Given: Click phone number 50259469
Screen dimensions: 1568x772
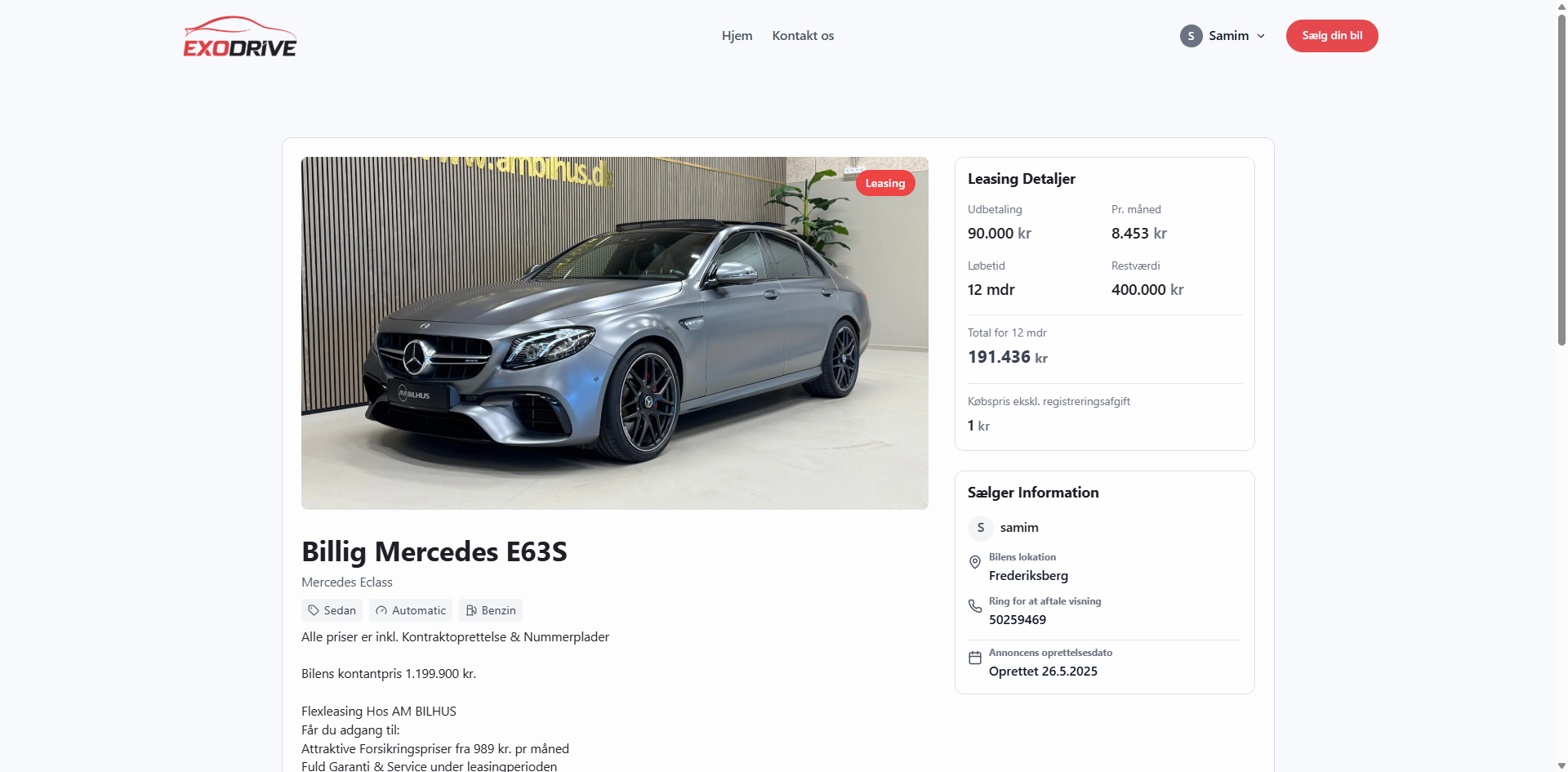Looking at the screenshot, I should tap(1018, 619).
